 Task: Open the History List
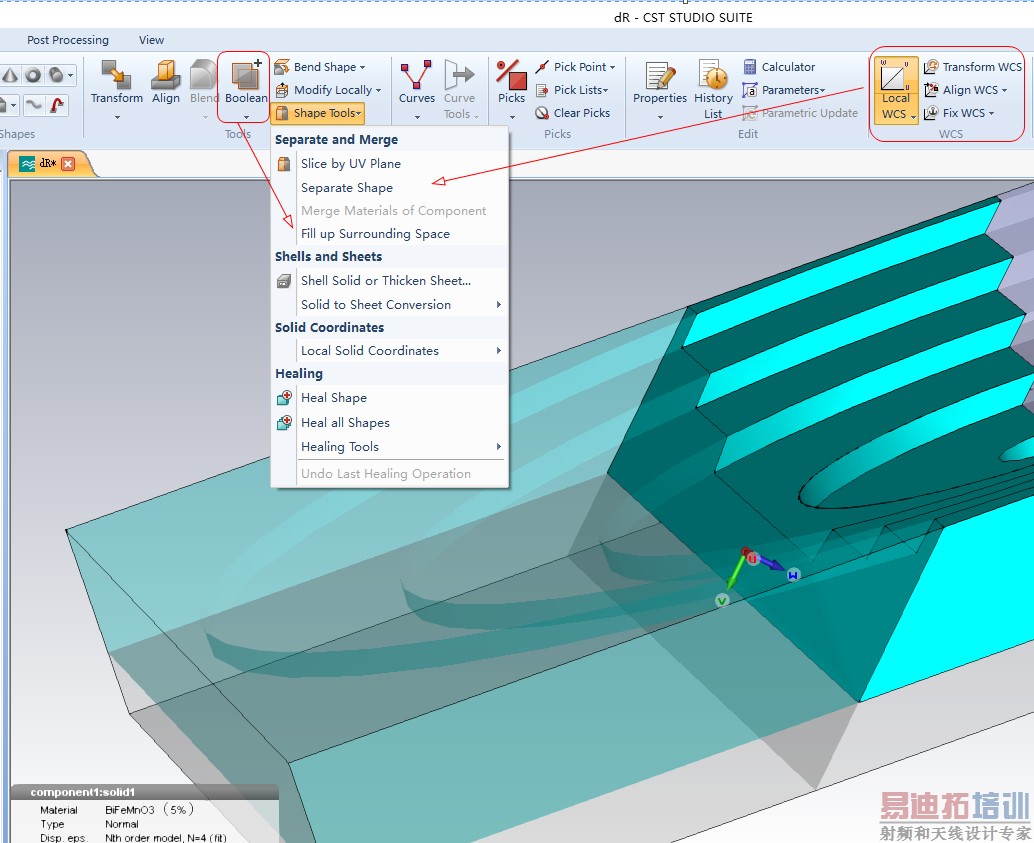713,88
